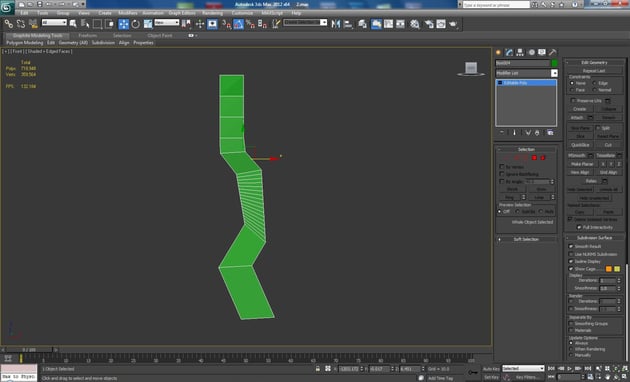The width and height of the screenshot is (630, 382).
Task: Expand the Soft Selection rollout
Action: tap(526, 239)
